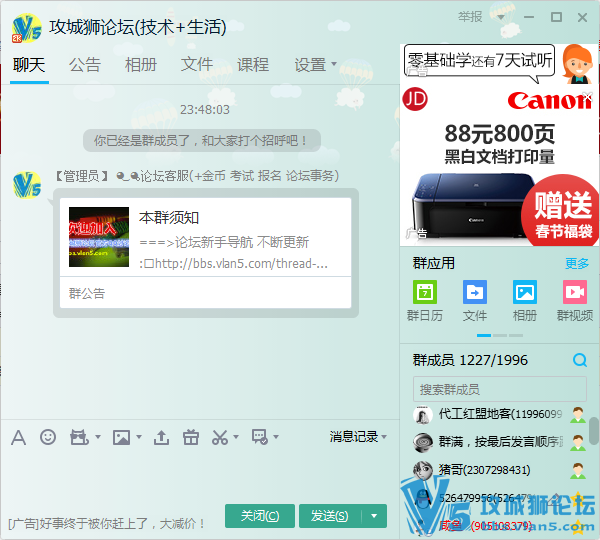Click 更多 to see more group apps
The height and width of the screenshot is (540, 600).
577,263
